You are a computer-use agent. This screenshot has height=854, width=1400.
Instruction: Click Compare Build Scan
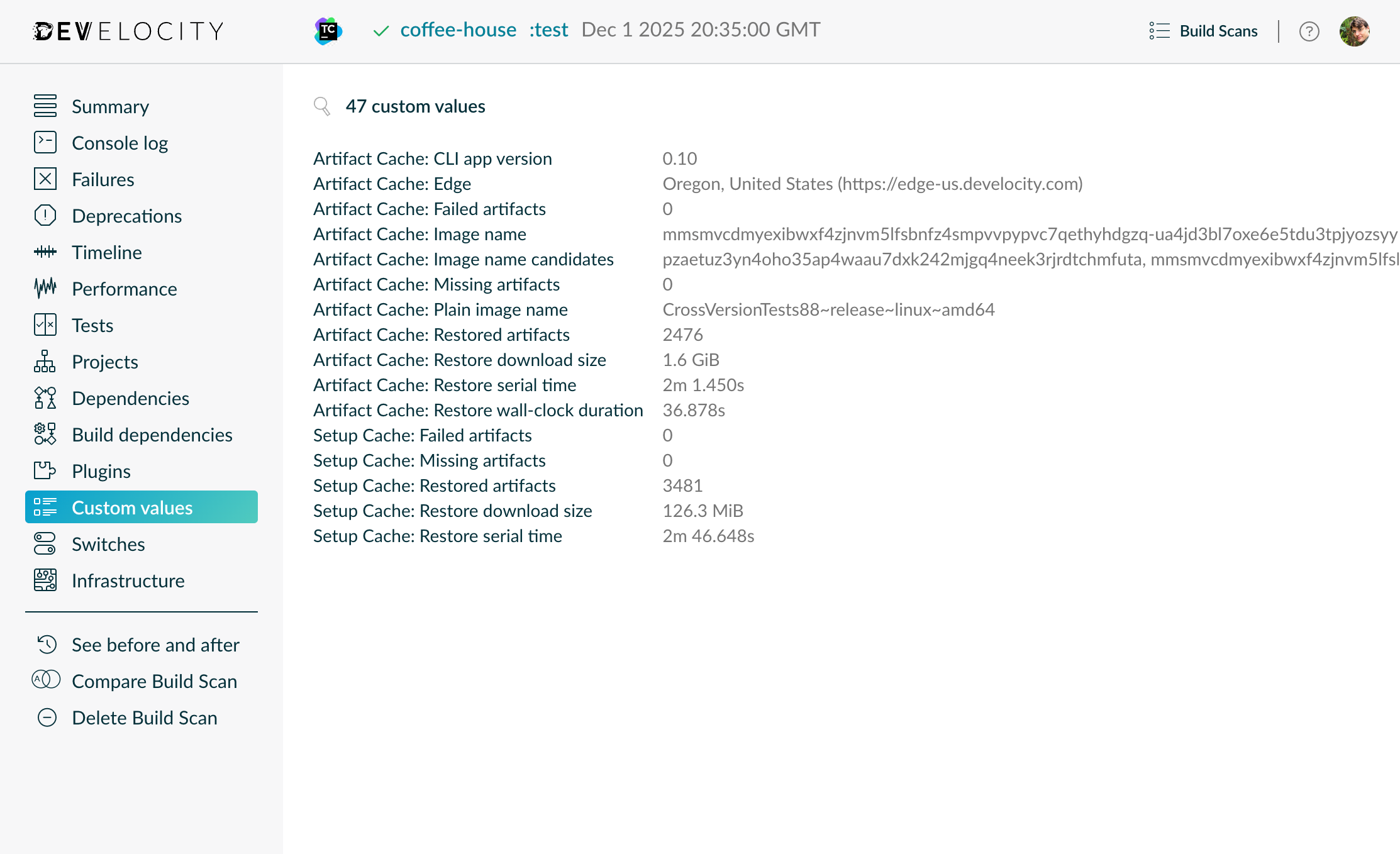coord(154,681)
